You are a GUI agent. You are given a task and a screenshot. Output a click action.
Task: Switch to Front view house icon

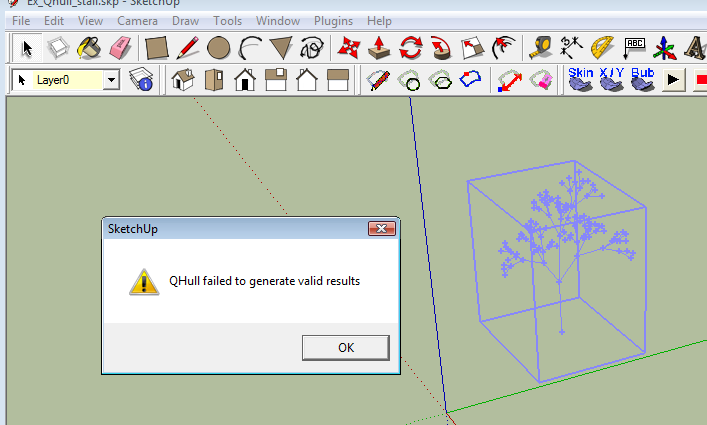pos(245,80)
